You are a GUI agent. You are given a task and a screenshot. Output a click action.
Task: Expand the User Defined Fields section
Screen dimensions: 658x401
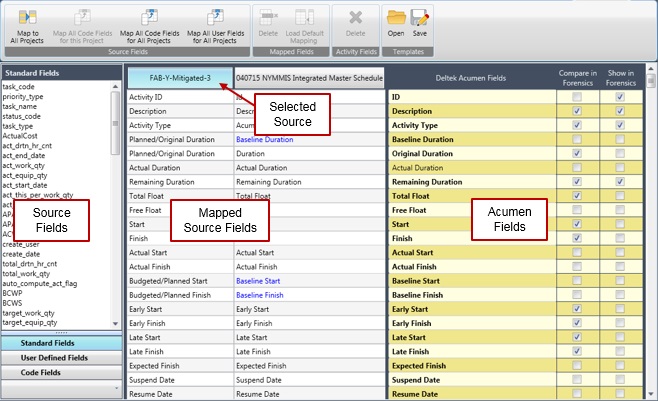coord(55,357)
